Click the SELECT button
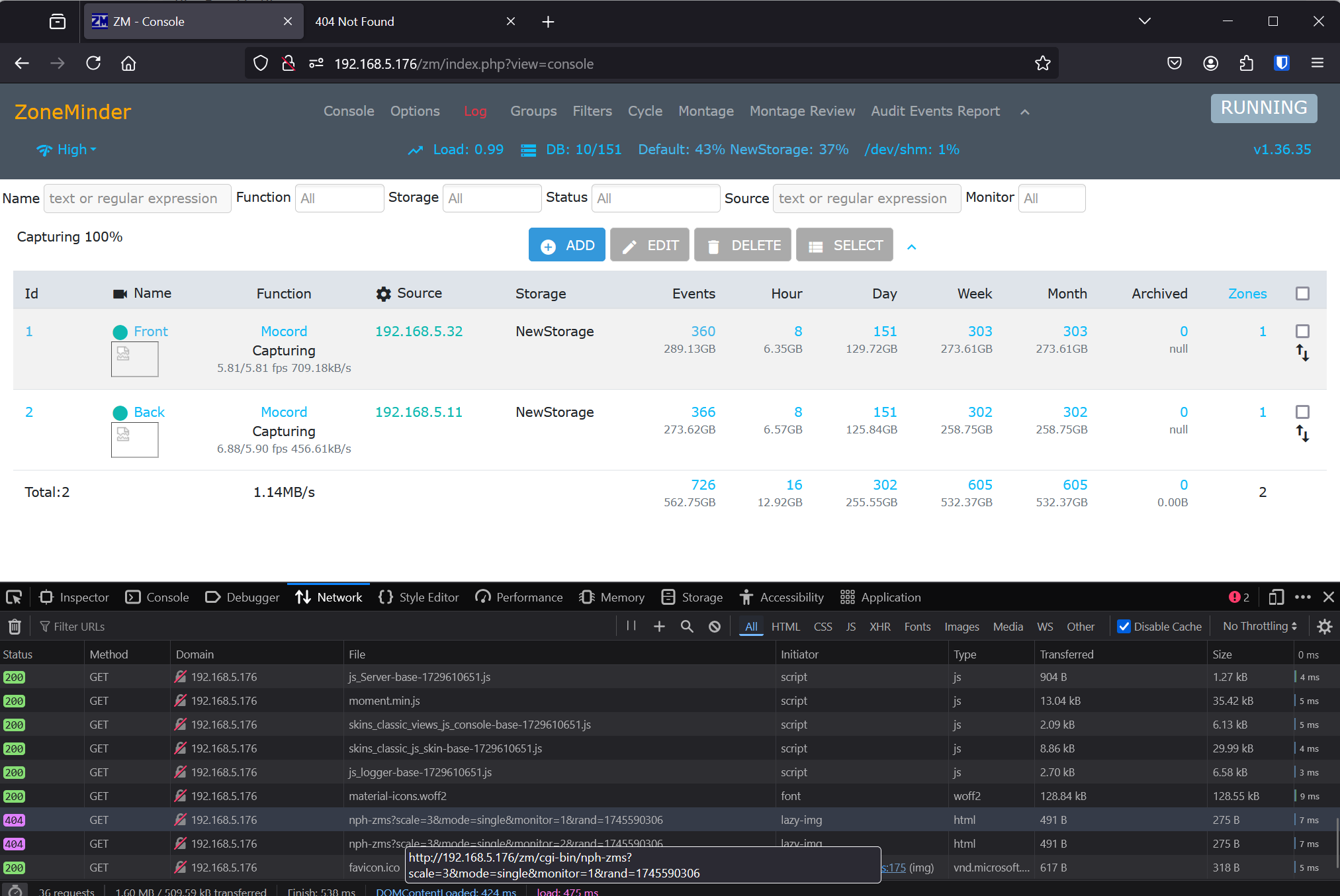 coord(844,245)
